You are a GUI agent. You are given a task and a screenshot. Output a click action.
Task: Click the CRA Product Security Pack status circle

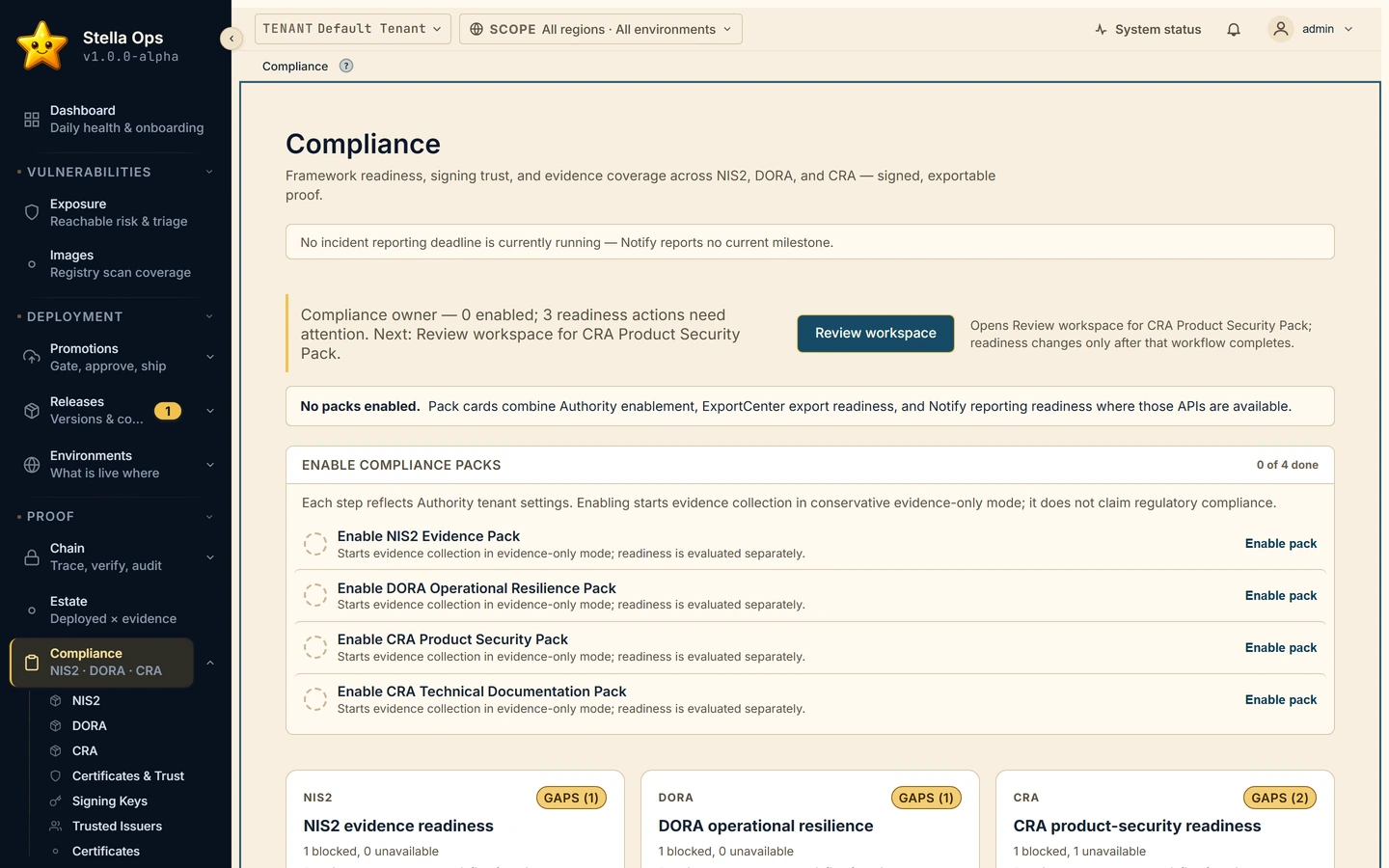coord(315,647)
